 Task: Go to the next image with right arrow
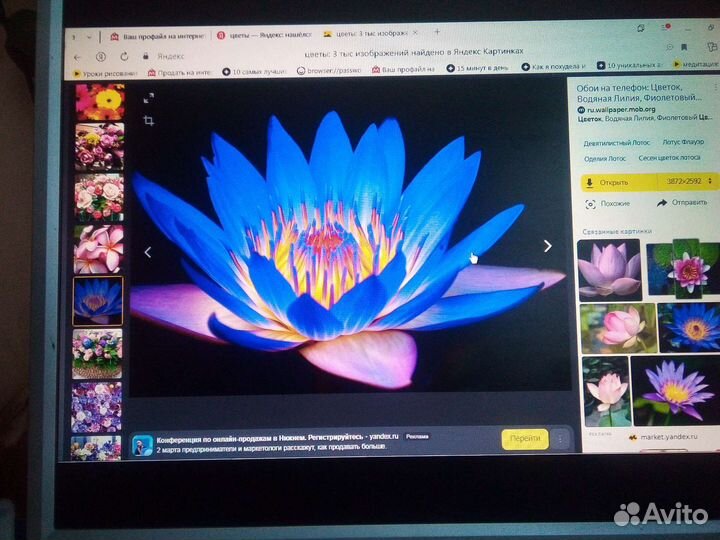(547, 246)
